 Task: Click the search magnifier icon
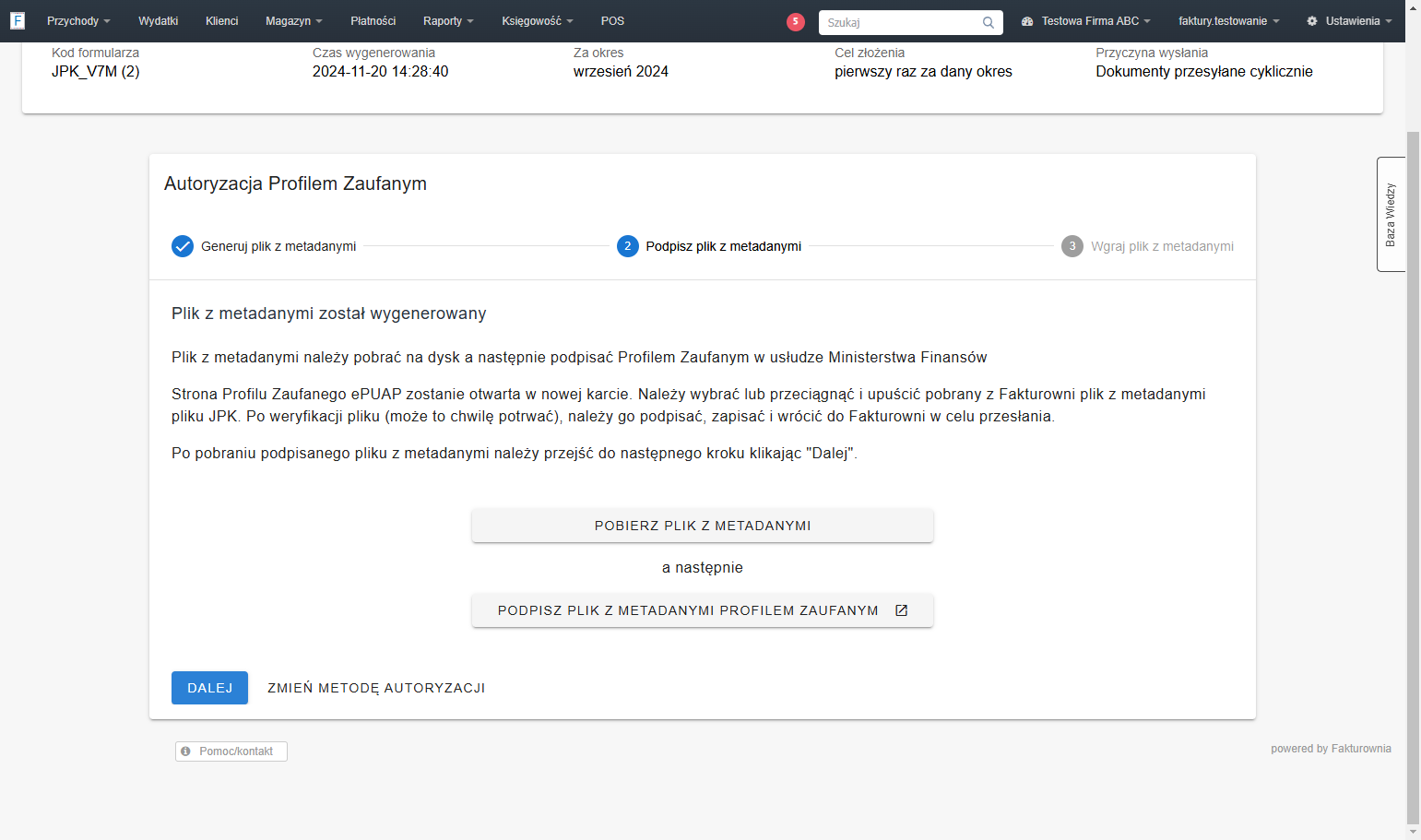(989, 22)
